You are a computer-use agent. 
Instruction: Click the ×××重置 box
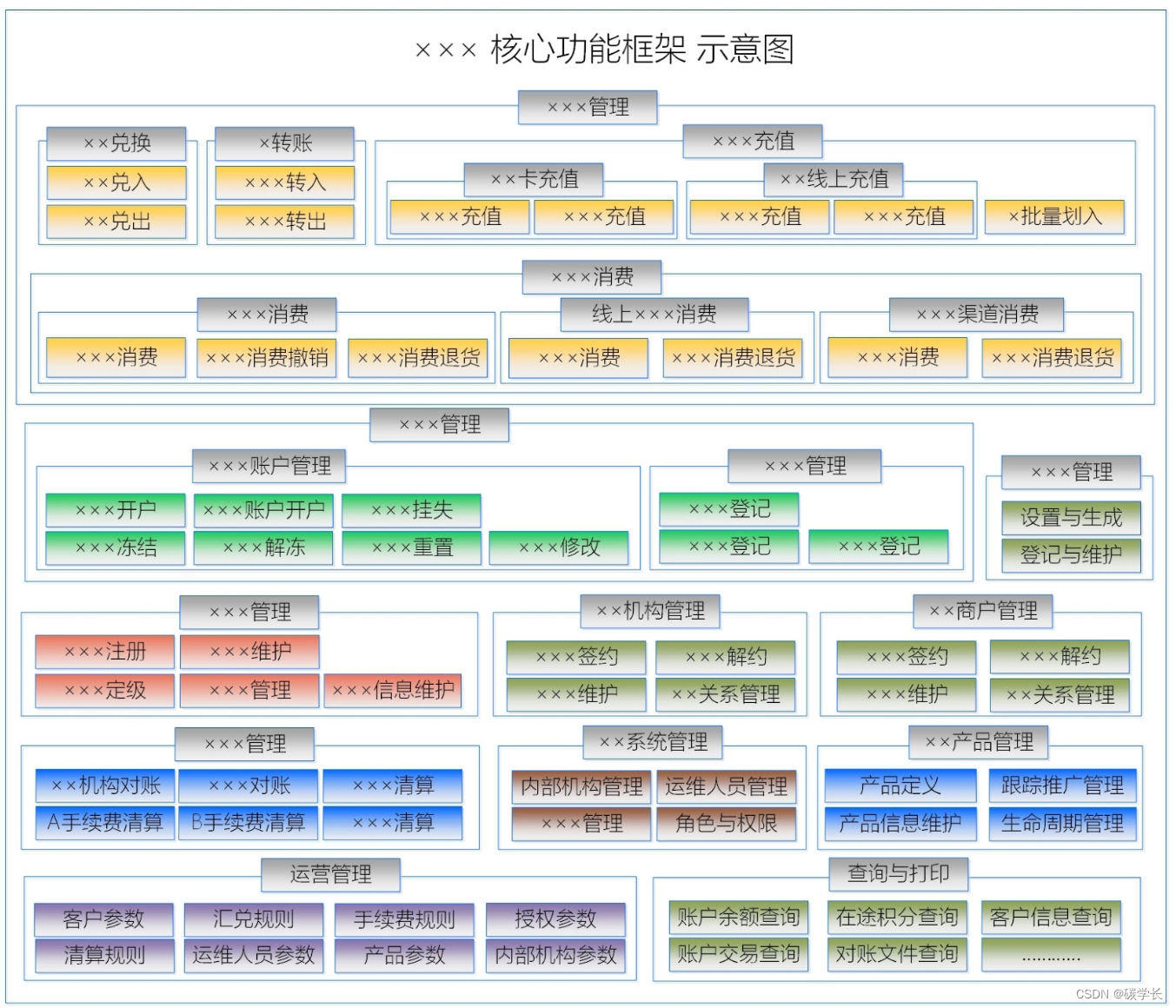(412, 548)
